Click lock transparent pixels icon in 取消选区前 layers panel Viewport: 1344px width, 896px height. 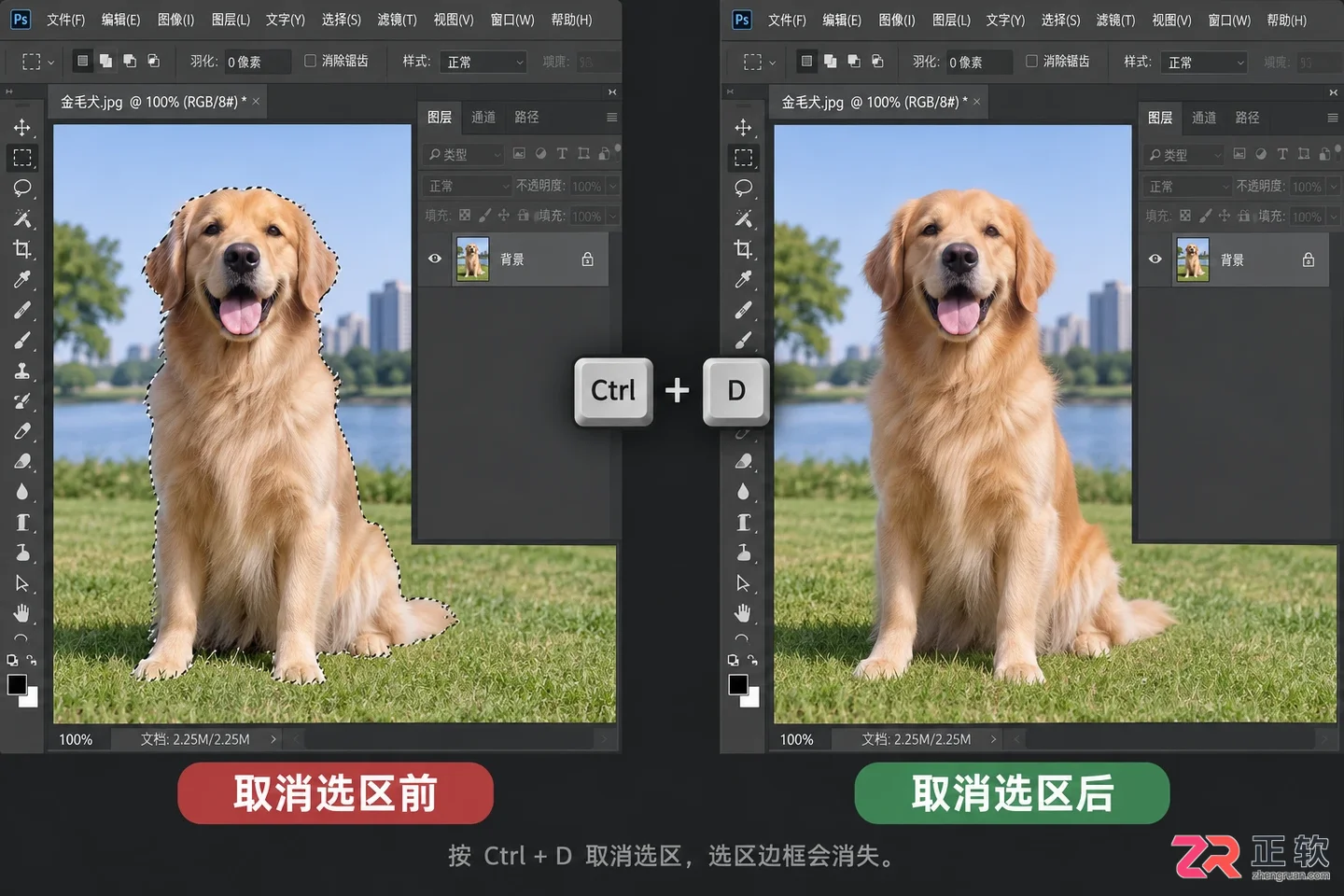click(x=465, y=216)
